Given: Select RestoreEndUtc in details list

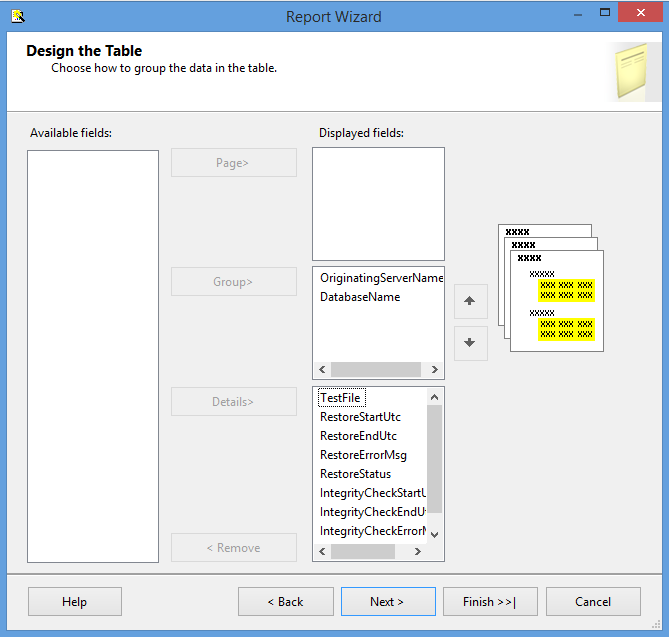Looking at the screenshot, I should click(x=358, y=436).
